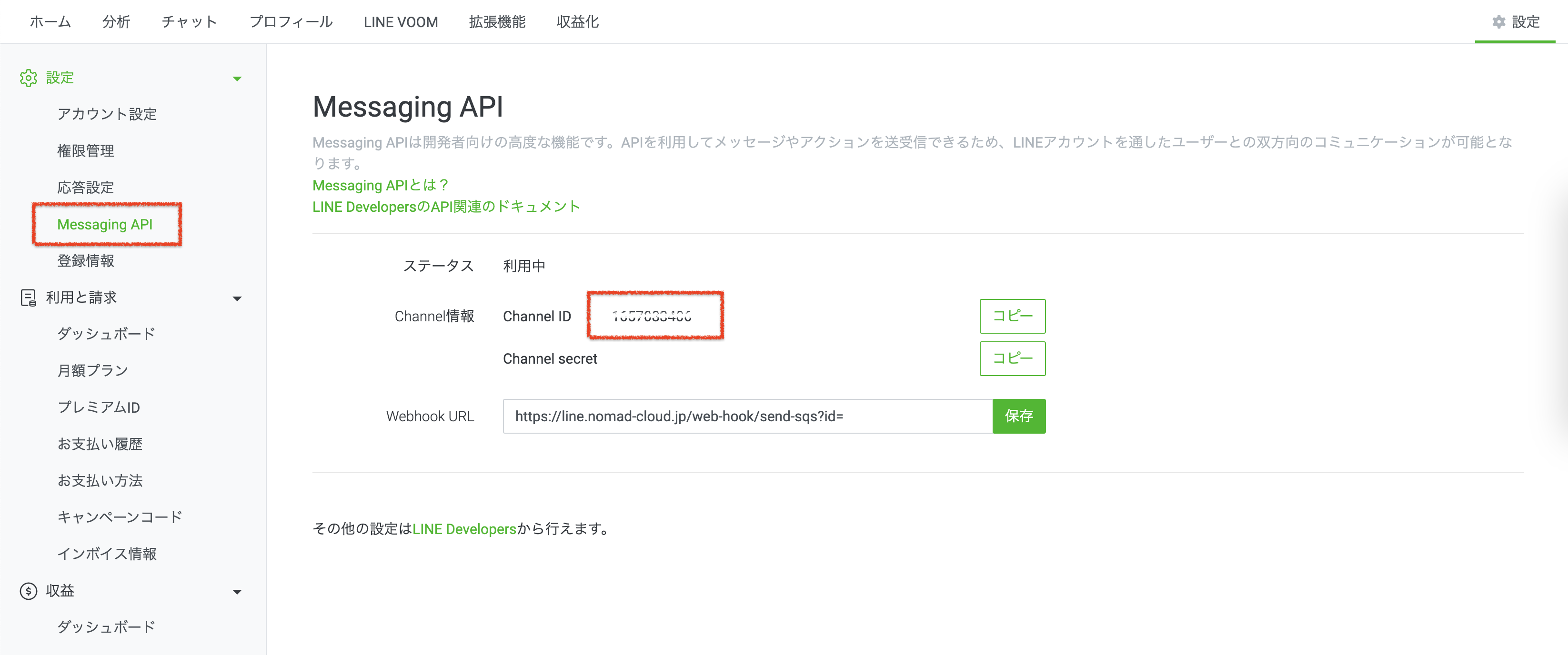Collapse the 利用と請求 section arrow
This screenshot has height=655, width=1568.
coord(237,298)
